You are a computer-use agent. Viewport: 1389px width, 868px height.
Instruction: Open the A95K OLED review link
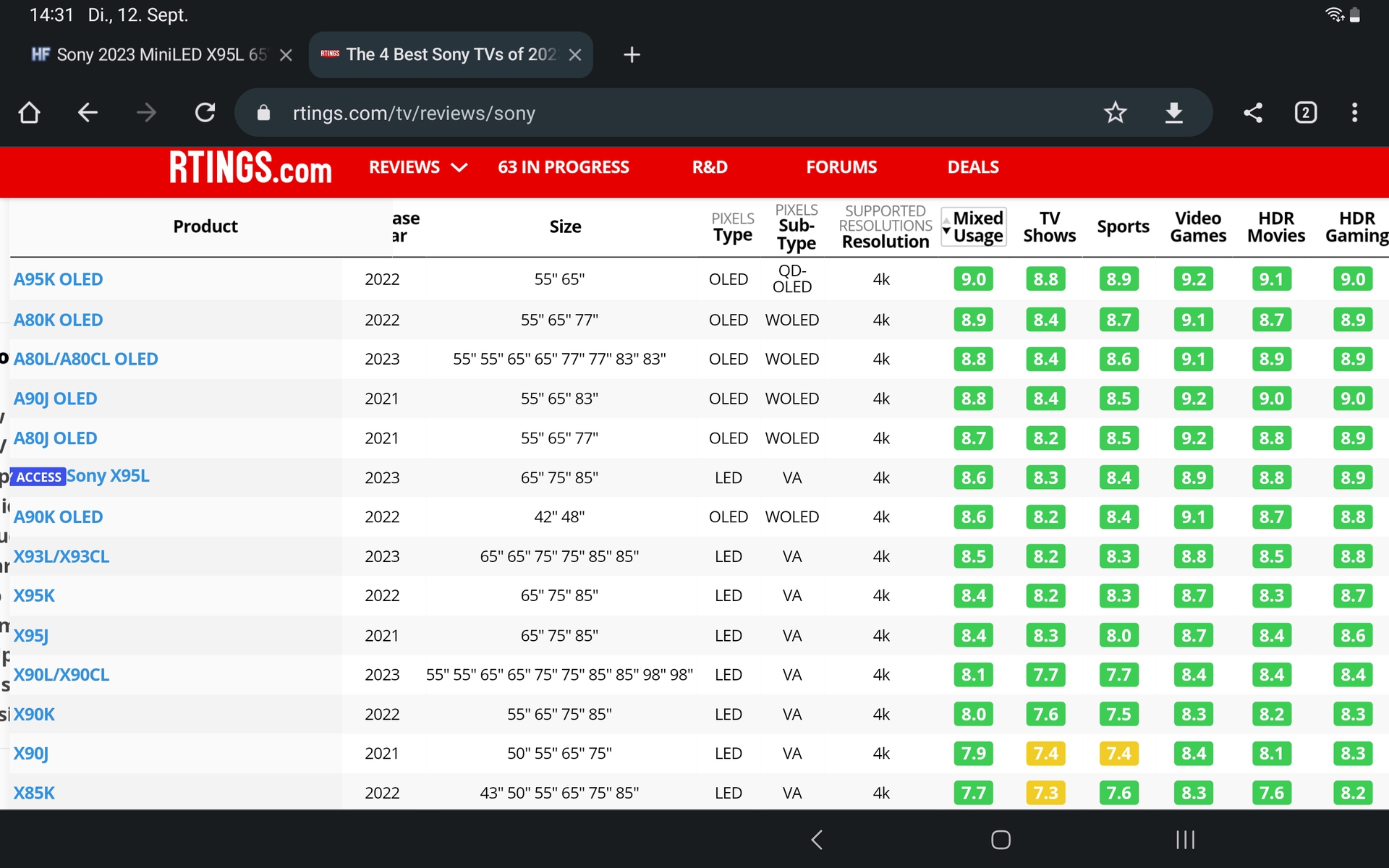pos(58,279)
